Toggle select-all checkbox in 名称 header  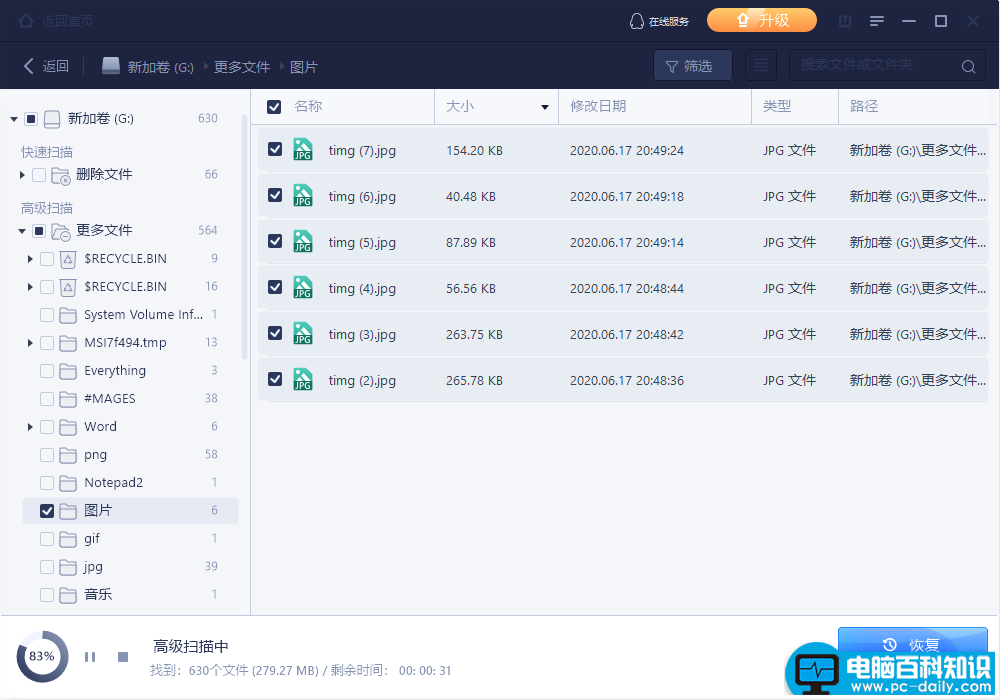coord(274,106)
